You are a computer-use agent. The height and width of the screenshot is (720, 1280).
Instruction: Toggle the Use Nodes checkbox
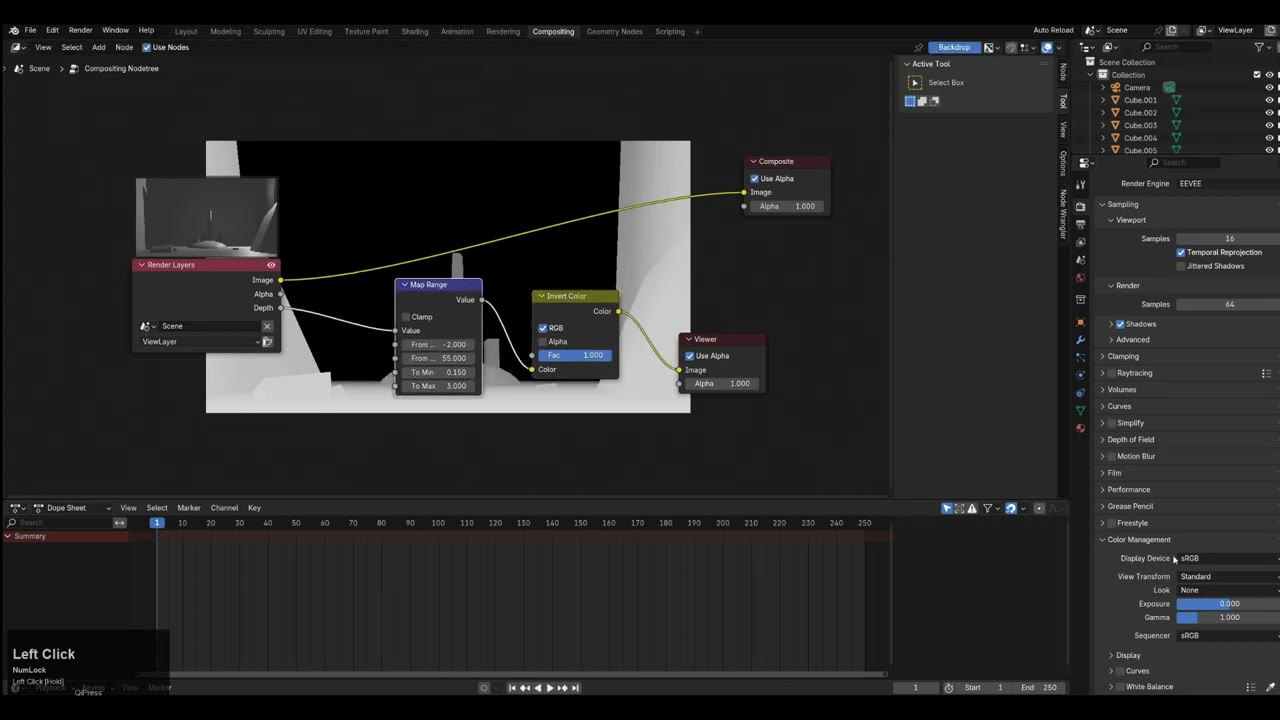click(147, 47)
